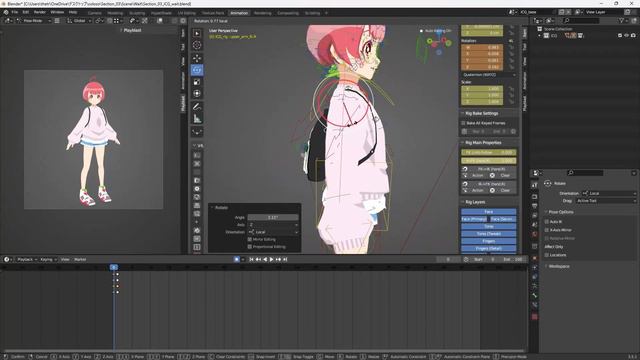The height and width of the screenshot is (360, 640).
Task: Select the Move tool
Action: pos(197,58)
